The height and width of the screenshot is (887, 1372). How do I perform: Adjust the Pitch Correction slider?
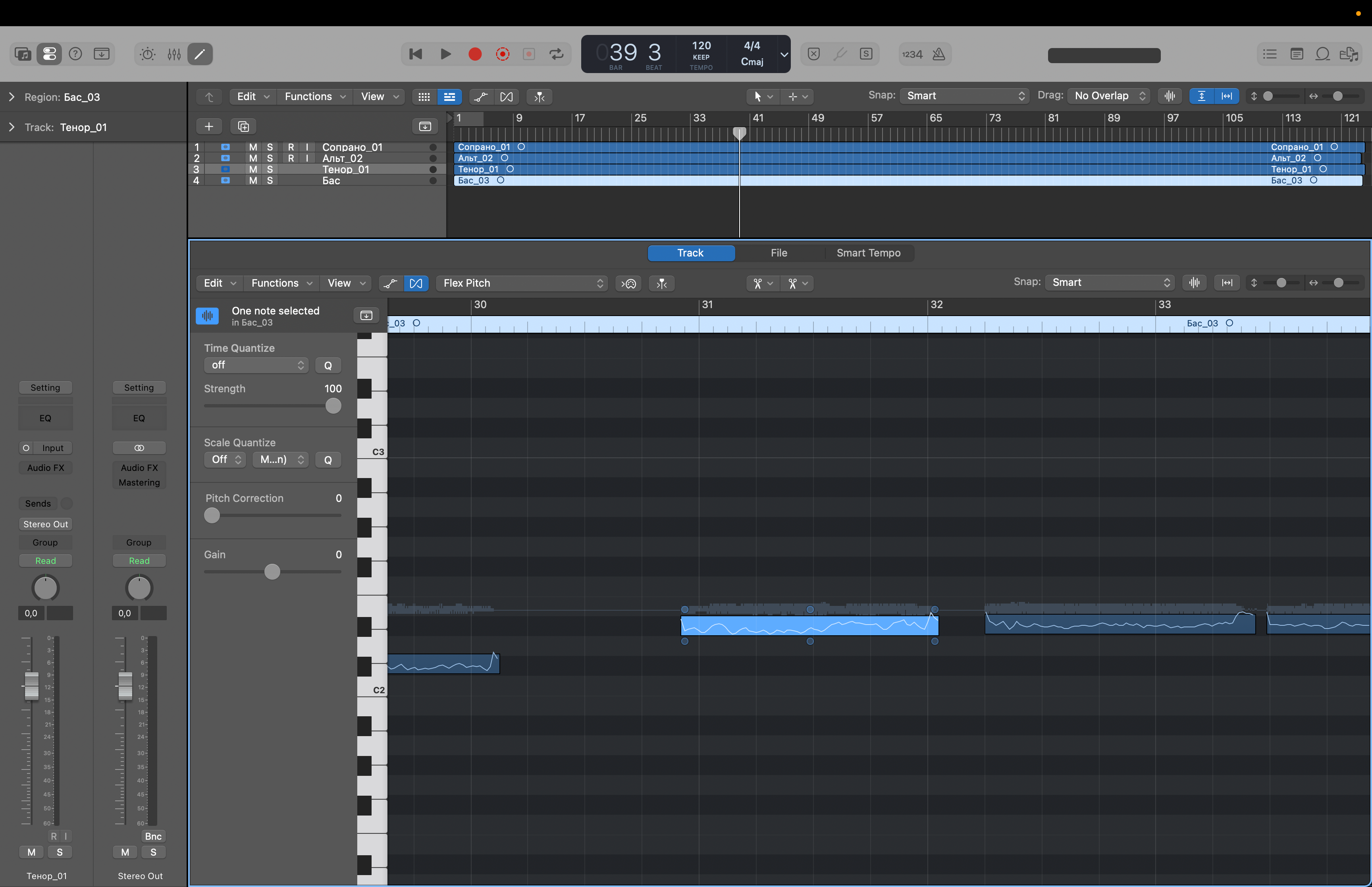[212, 515]
